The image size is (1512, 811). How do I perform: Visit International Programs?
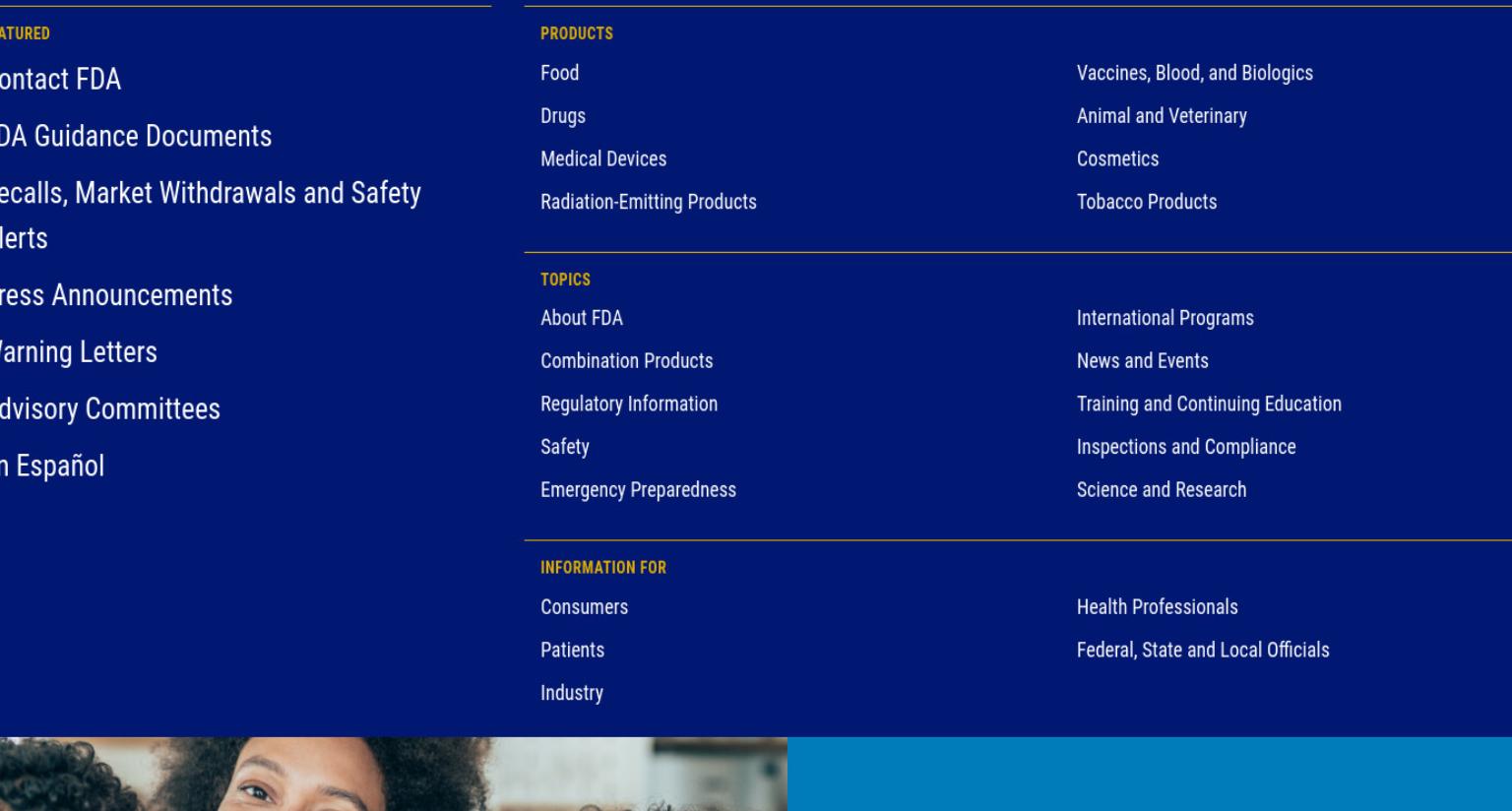click(1165, 318)
